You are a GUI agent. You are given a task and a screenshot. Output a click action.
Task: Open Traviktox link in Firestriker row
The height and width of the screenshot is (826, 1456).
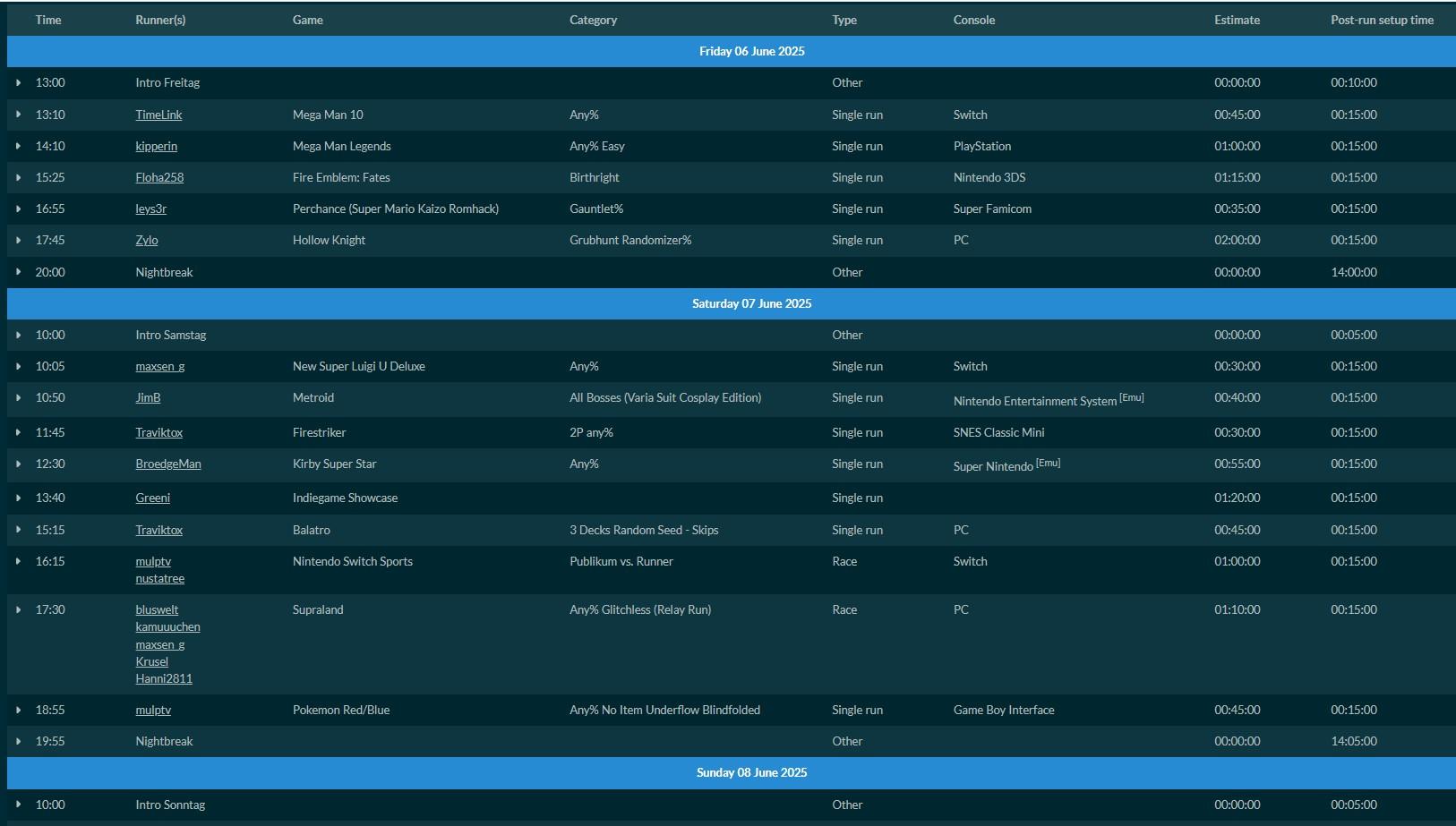(158, 432)
